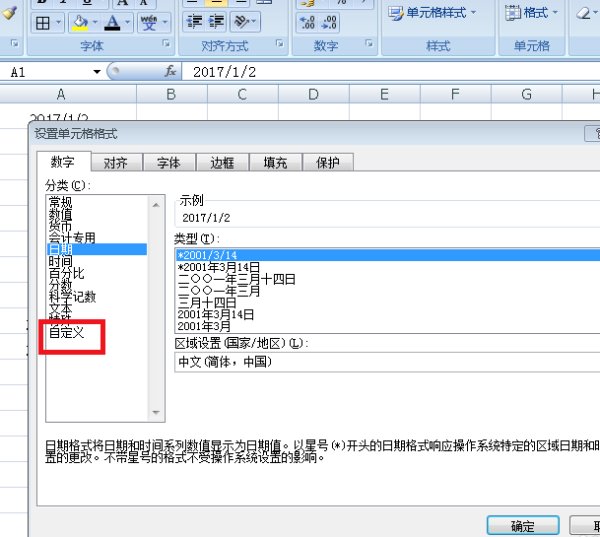Screen dimensions: 600x537
Task: Launch the clipboard group dialog launcher
Action: 15,43
